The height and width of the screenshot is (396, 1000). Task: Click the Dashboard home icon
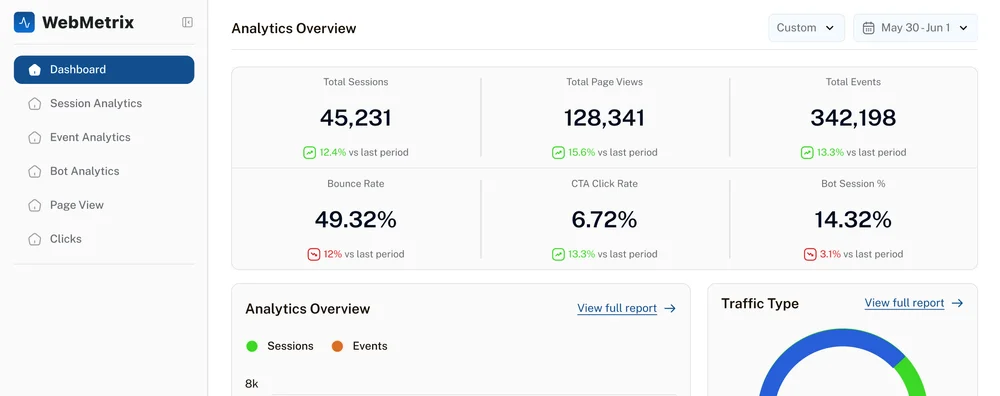(34, 70)
